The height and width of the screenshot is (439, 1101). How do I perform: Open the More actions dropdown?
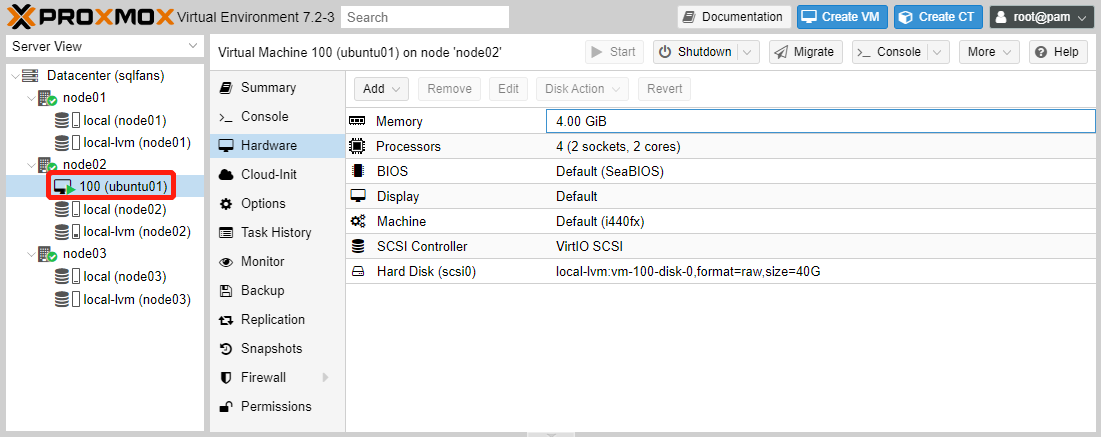pos(989,52)
